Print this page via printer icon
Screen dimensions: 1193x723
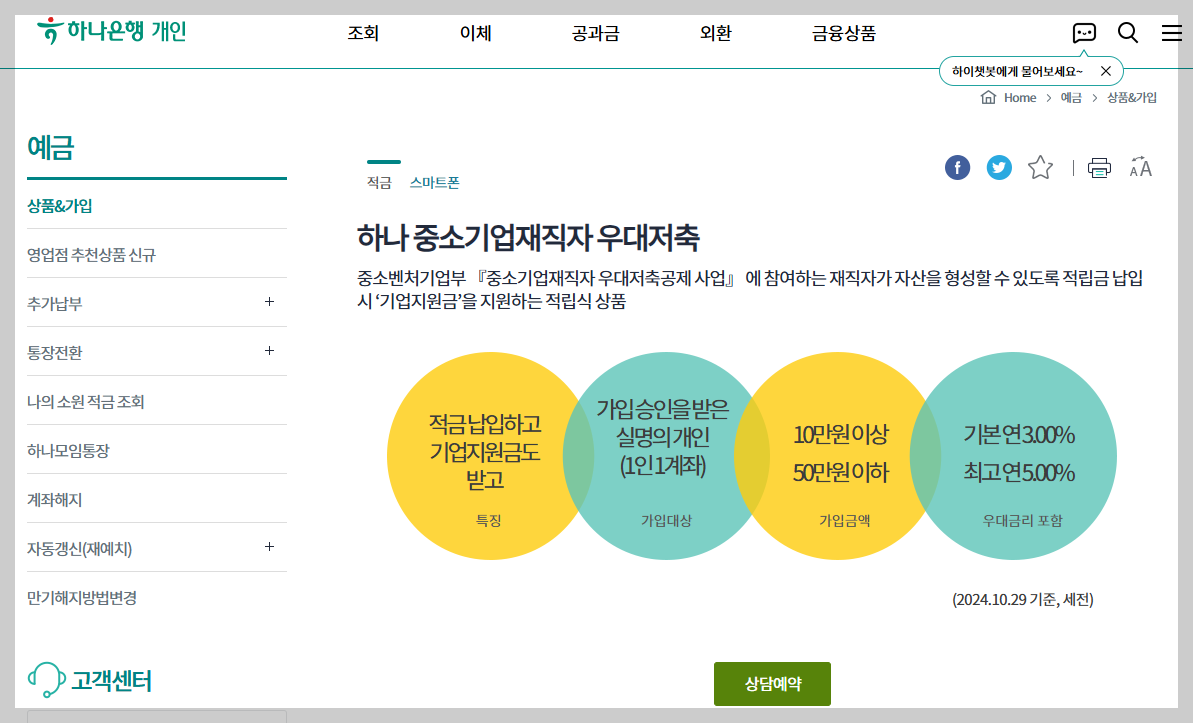tap(1099, 167)
